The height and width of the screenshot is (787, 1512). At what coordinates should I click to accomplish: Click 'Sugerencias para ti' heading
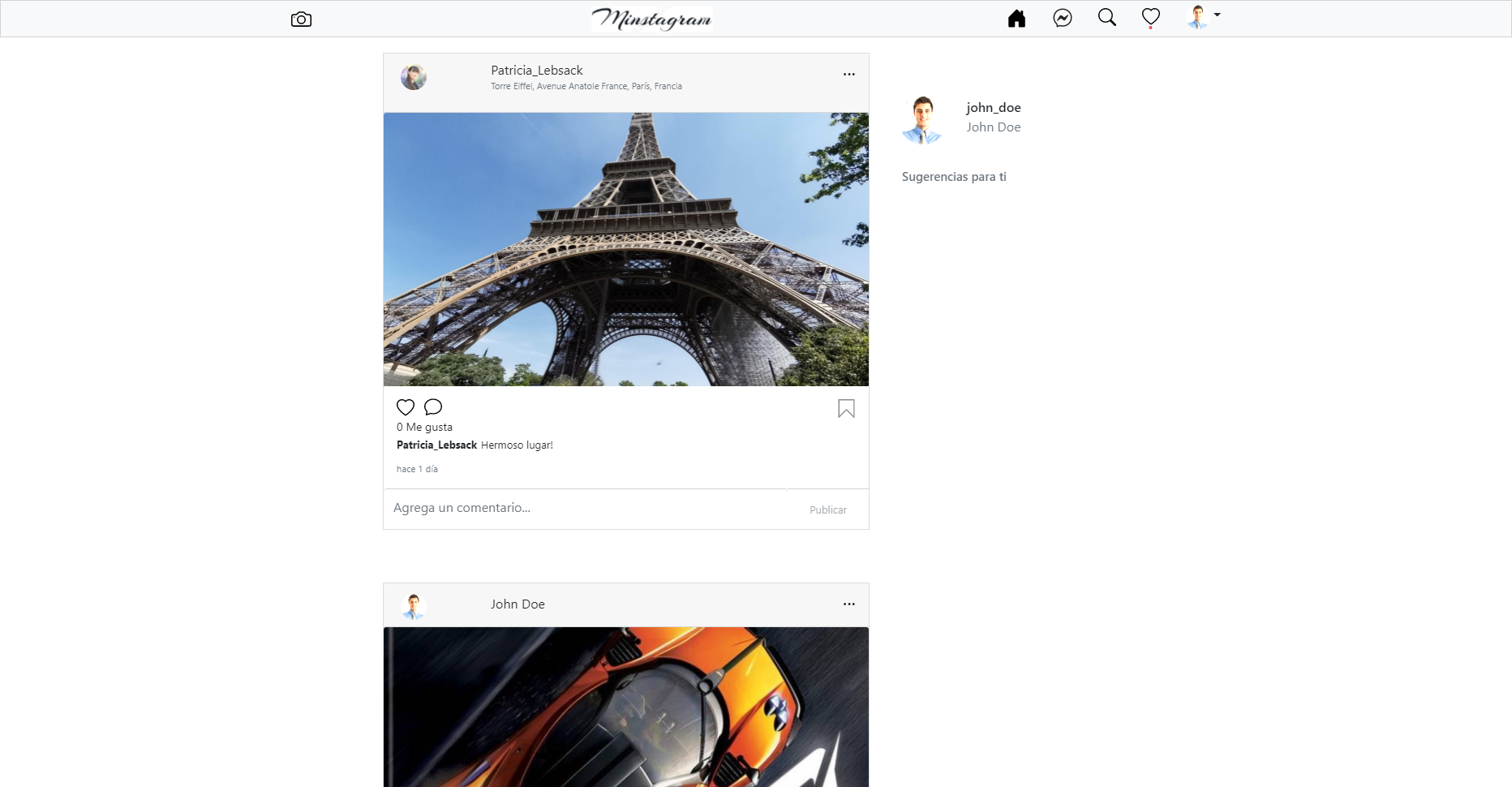pyautogui.click(x=954, y=177)
